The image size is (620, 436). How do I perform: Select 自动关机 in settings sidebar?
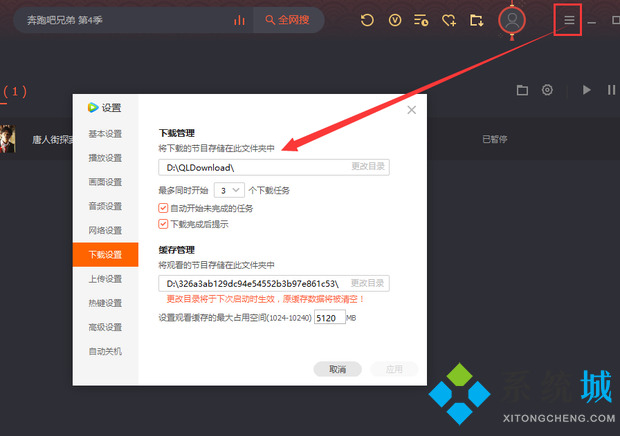pos(105,351)
